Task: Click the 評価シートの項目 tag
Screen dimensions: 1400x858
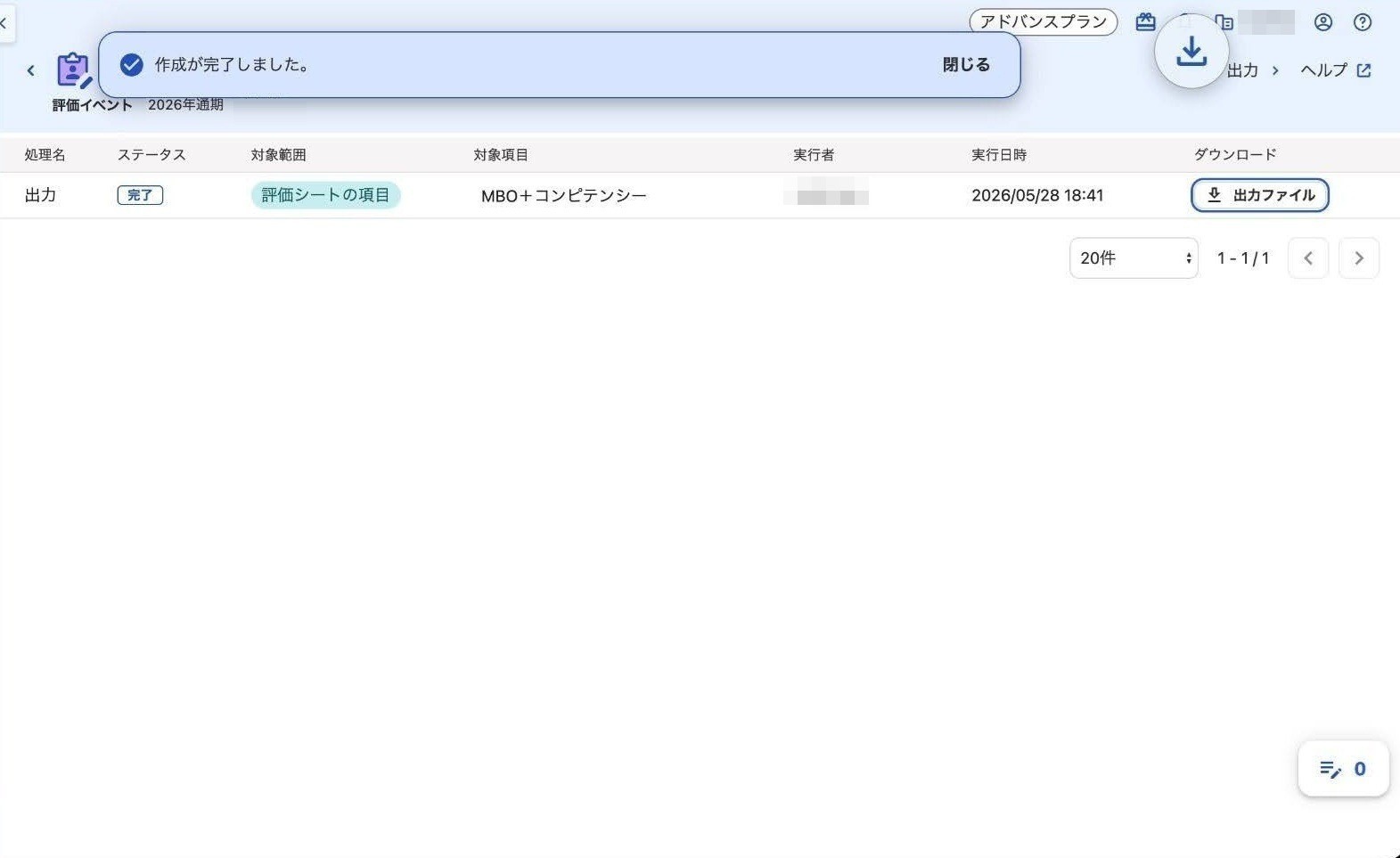Action: tap(325, 195)
